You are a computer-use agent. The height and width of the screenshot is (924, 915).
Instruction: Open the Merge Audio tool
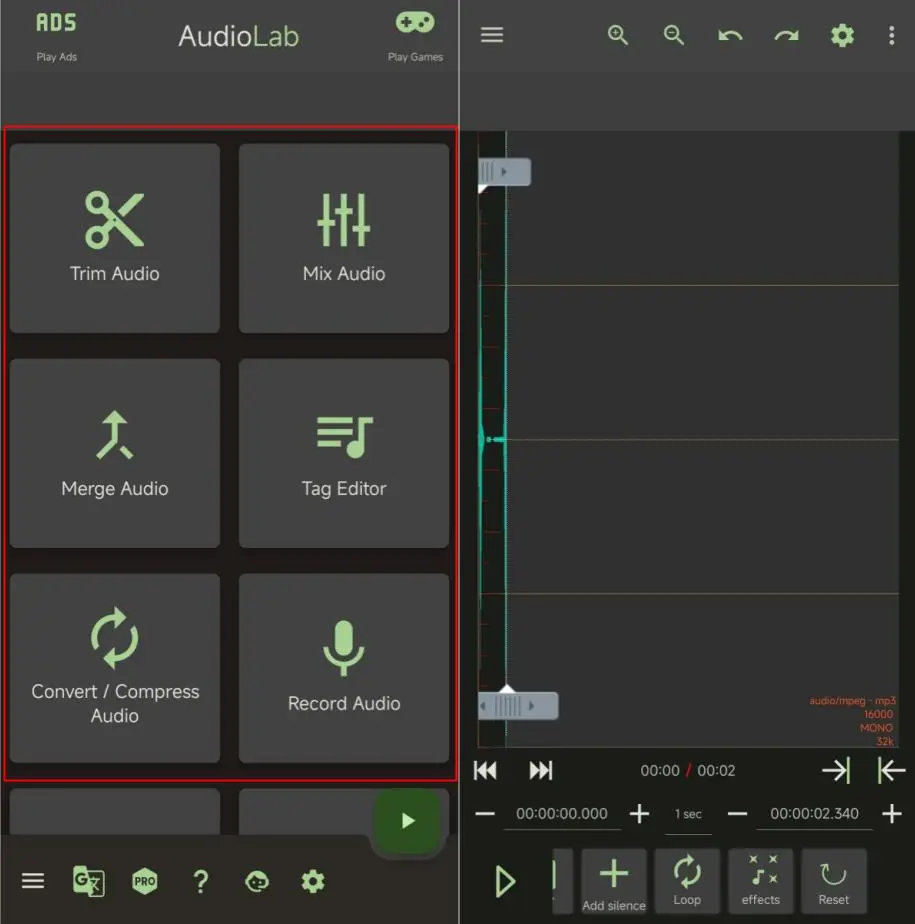click(x=115, y=453)
